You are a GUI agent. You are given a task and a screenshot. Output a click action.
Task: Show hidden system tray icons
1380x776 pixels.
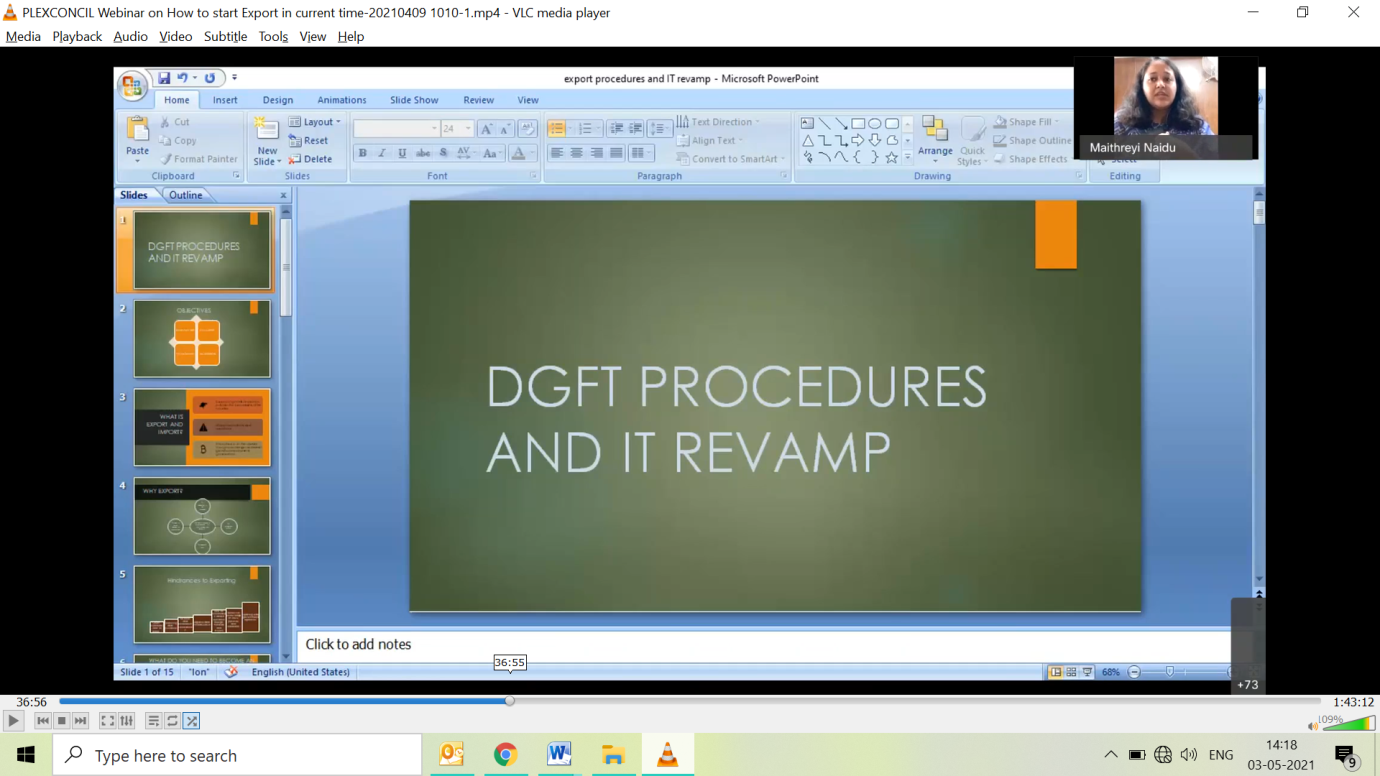[1111, 755]
